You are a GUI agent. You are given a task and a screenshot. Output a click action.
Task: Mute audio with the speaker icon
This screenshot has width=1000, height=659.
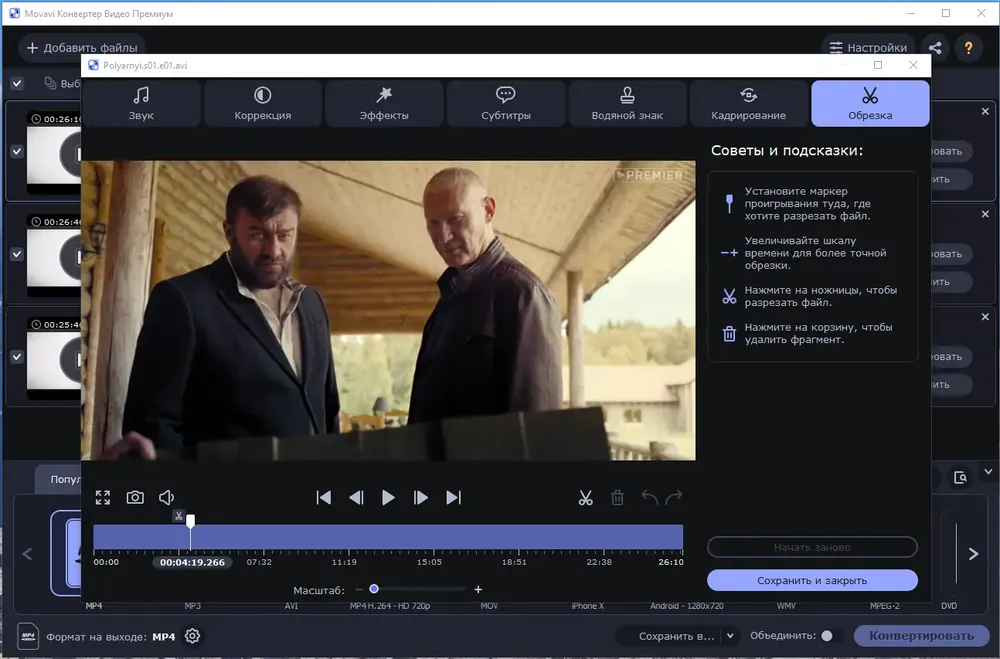coord(166,498)
